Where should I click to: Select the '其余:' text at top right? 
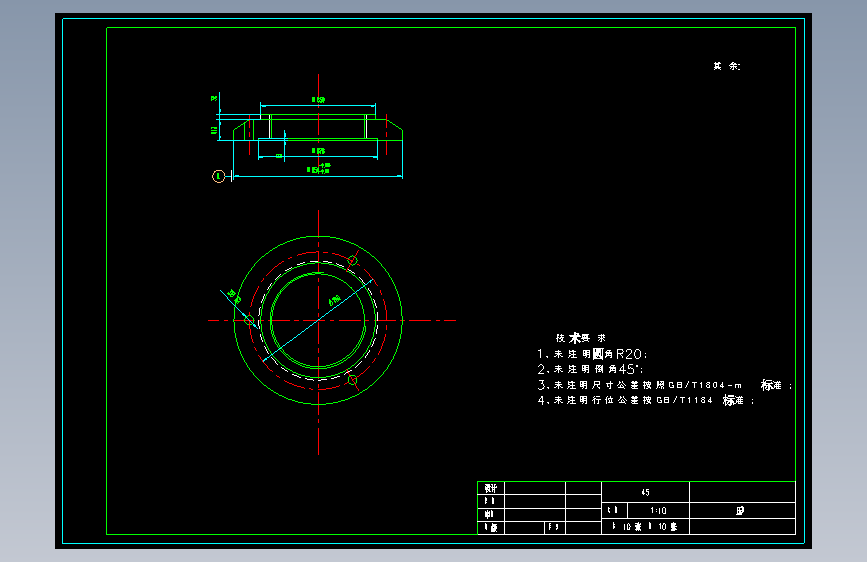(x=727, y=66)
